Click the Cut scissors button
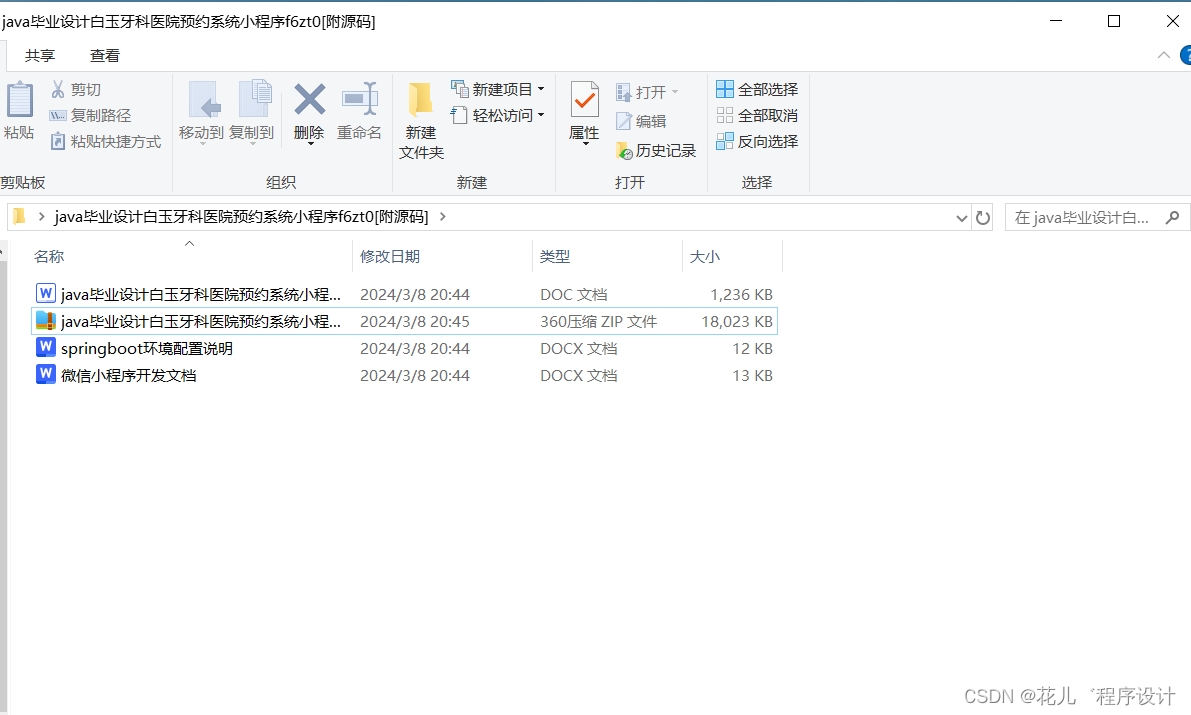Screen dimensions: 1191x715 [x=74, y=90]
